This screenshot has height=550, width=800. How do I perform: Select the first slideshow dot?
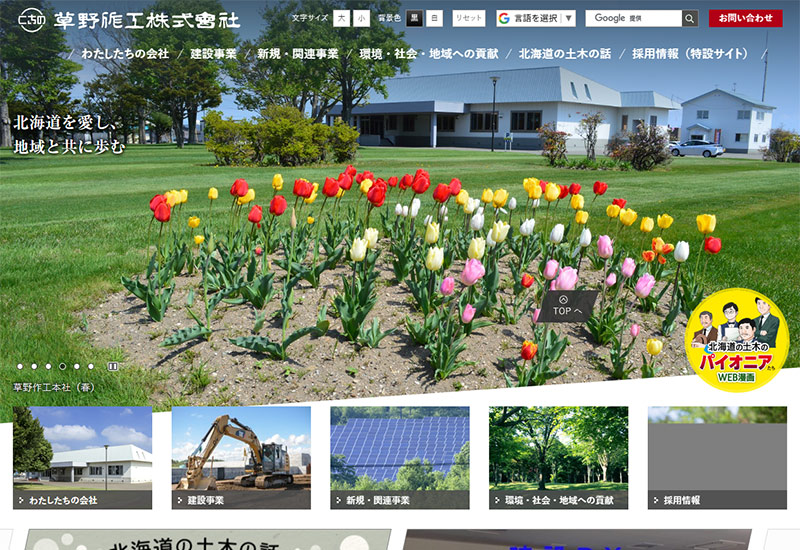click(x=20, y=366)
